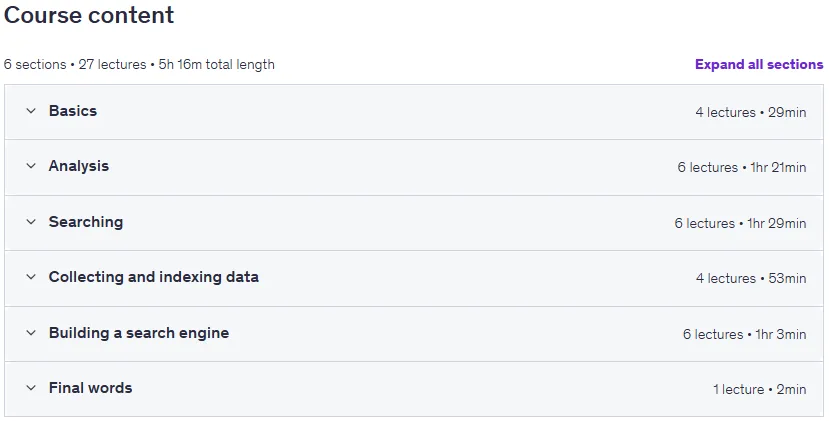Open the Building a search engine title
This screenshot has height=421, width=829.
(139, 333)
